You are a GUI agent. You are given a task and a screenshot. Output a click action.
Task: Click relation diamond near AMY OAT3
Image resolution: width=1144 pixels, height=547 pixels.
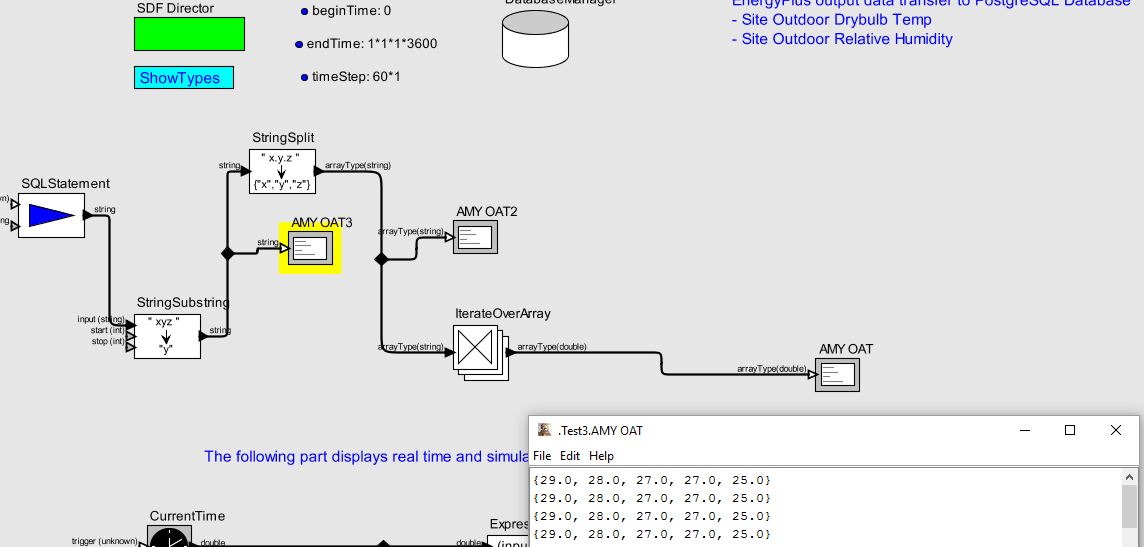click(x=228, y=253)
